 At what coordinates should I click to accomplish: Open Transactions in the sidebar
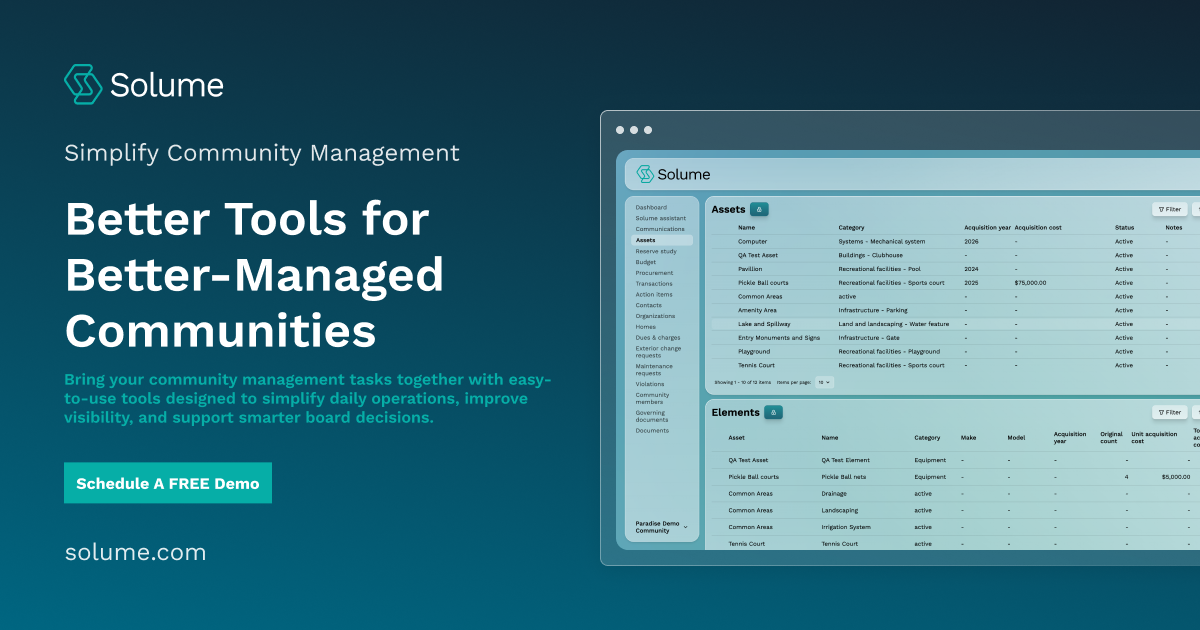click(x=654, y=284)
